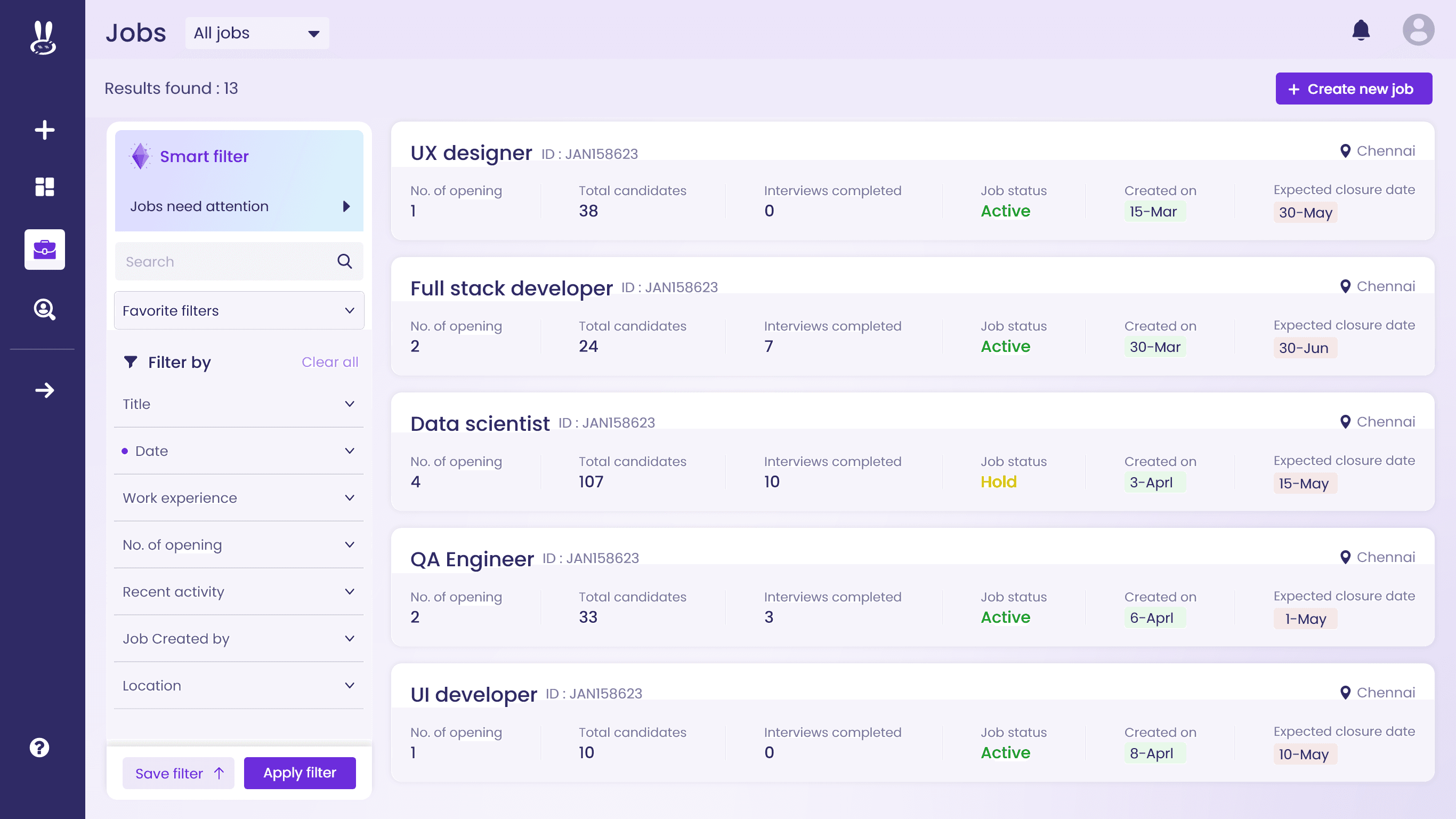Select the briefcase jobs icon
This screenshot has width=1456, height=819.
(x=44, y=250)
